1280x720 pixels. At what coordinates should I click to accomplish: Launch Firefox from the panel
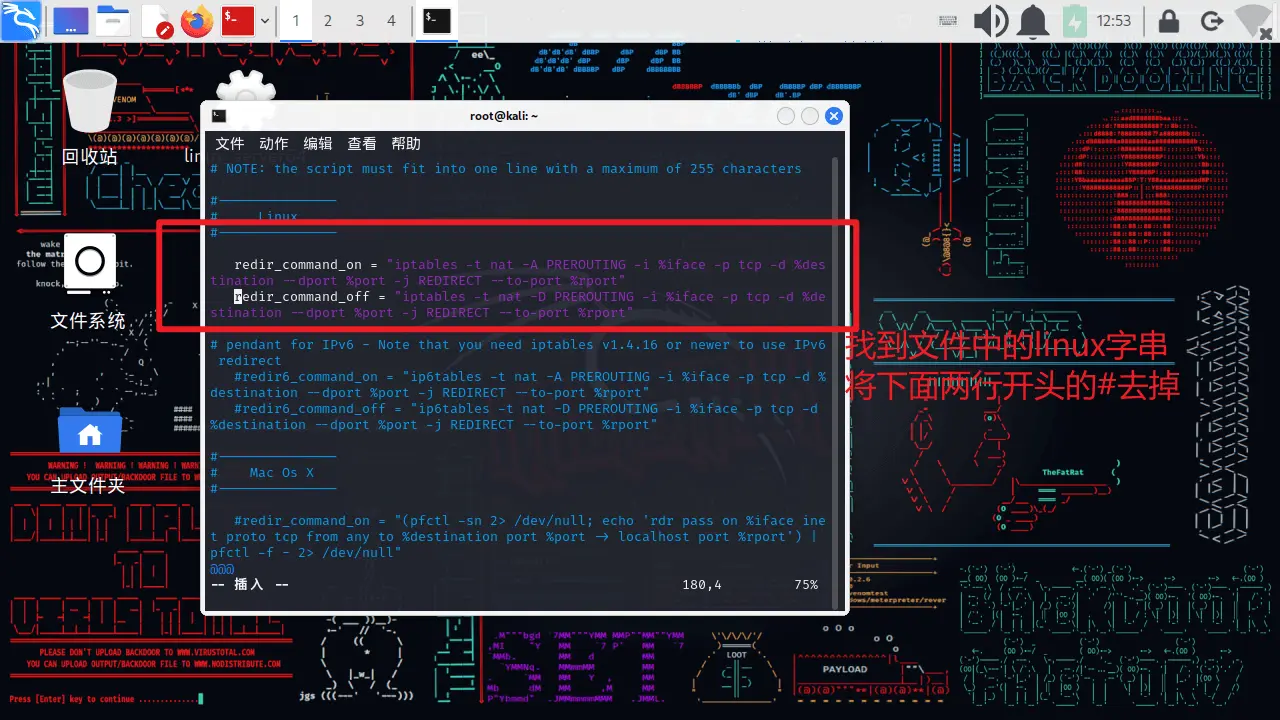(198, 21)
